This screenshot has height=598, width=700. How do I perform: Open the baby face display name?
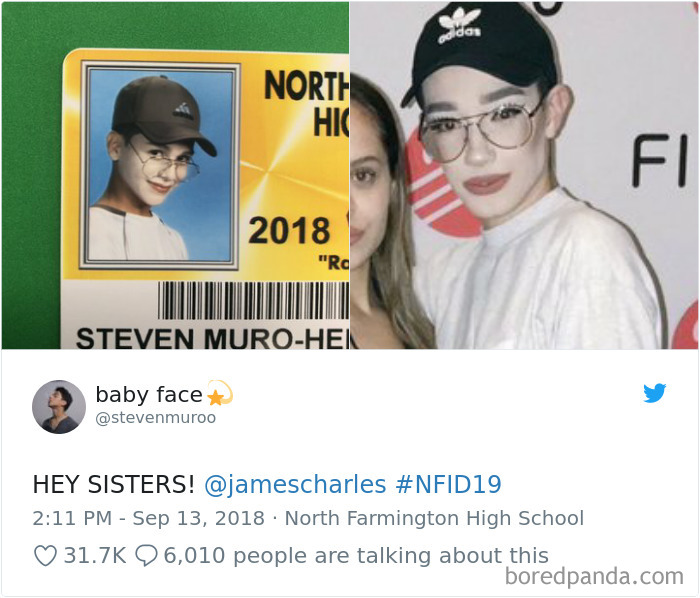click(149, 395)
